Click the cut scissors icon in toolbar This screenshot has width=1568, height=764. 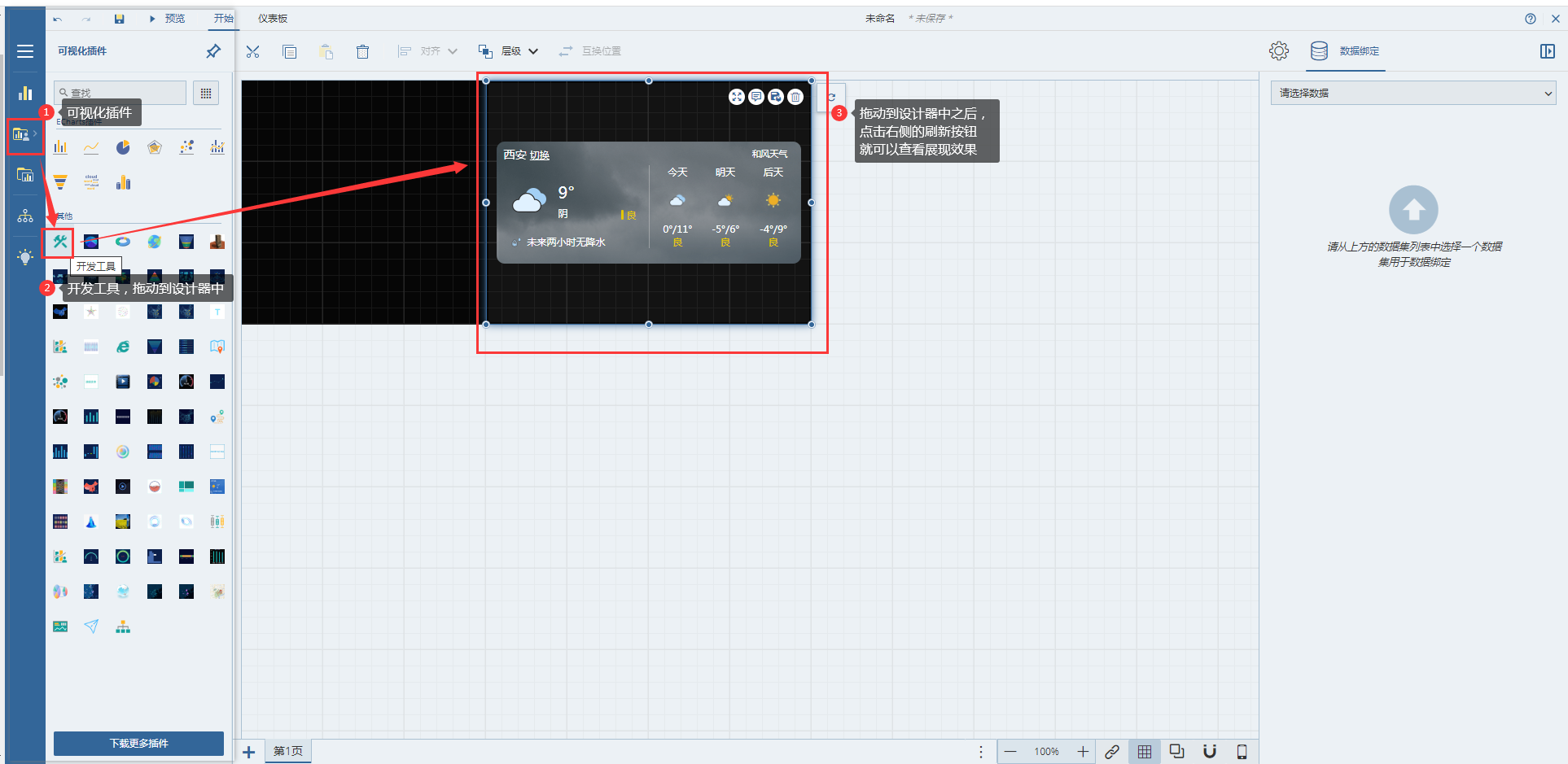252,51
